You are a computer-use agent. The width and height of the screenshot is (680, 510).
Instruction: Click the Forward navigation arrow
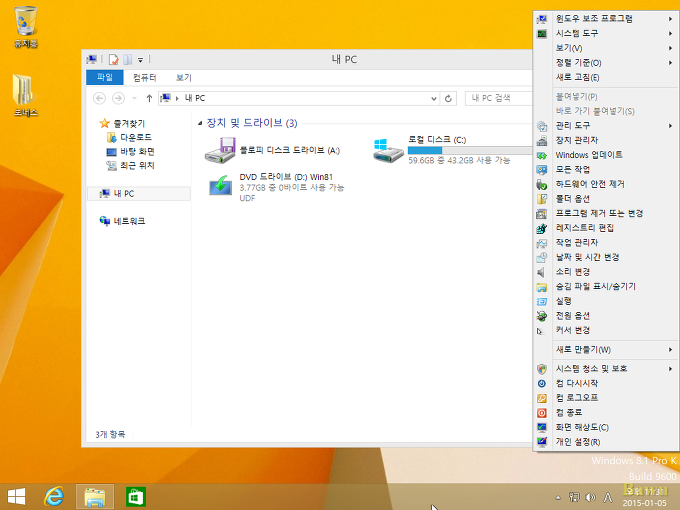(x=118, y=98)
